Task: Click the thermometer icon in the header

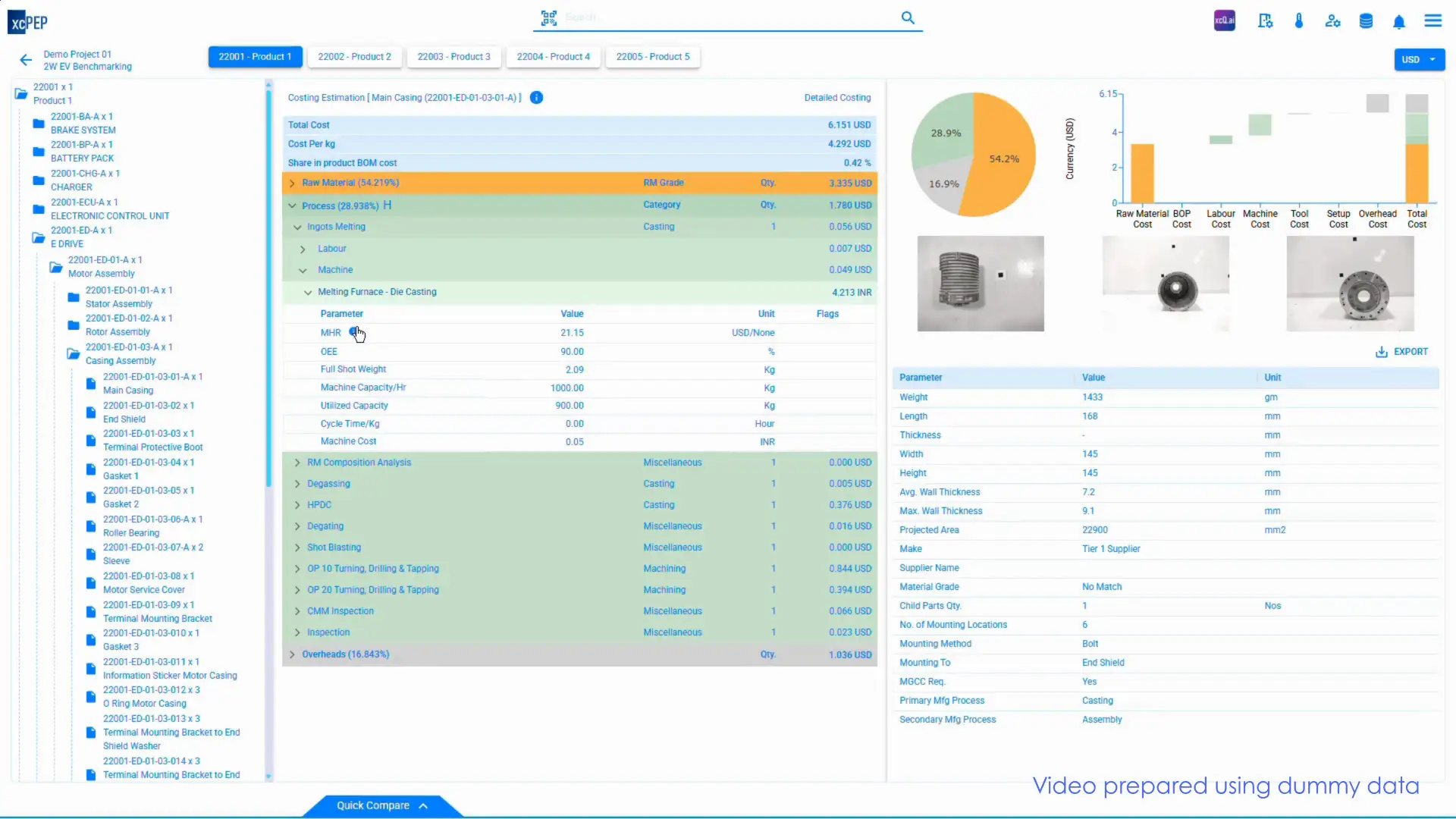Action: pyautogui.click(x=1299, y=20)
